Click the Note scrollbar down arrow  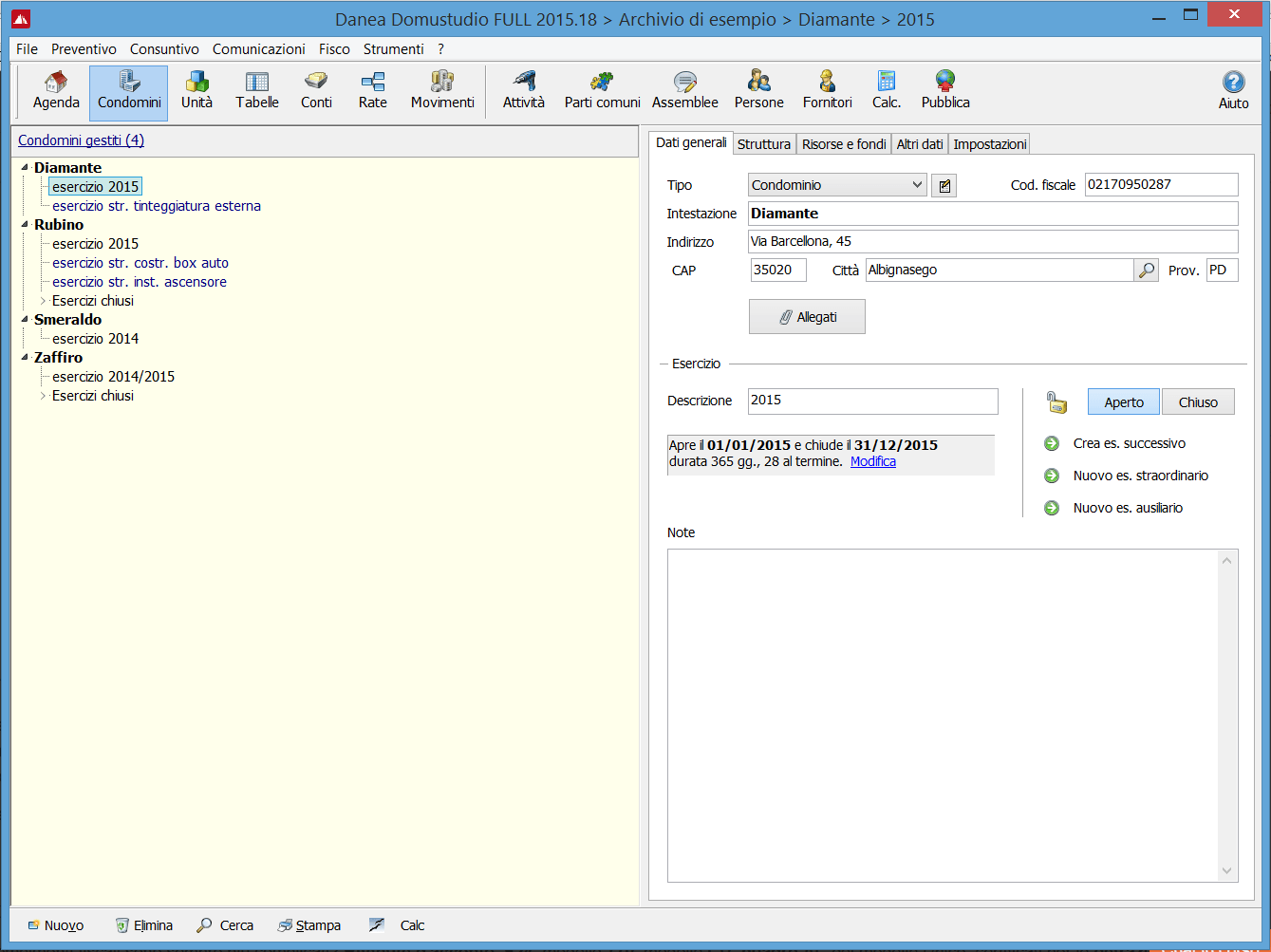point(1226,870)
